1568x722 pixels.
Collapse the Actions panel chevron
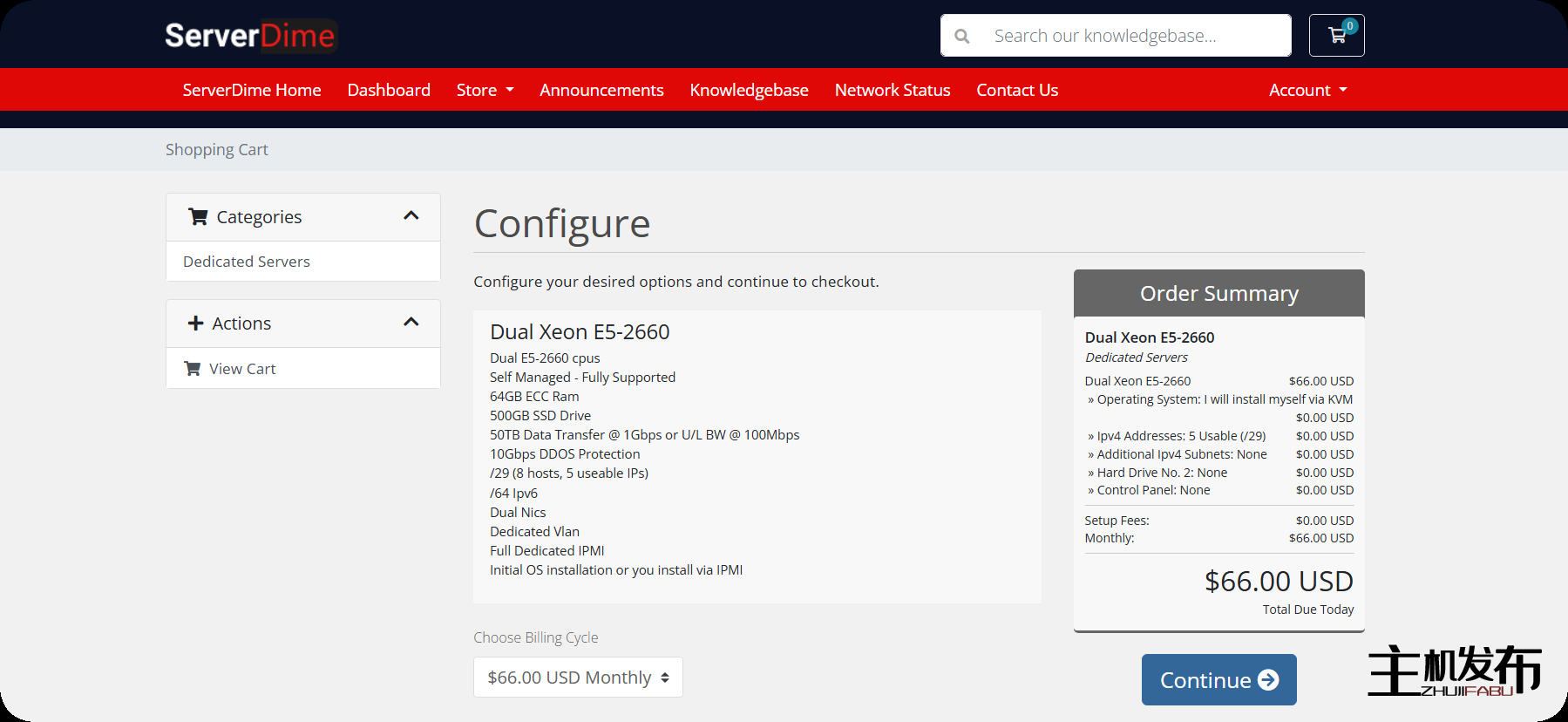click(x=411, y=322)
